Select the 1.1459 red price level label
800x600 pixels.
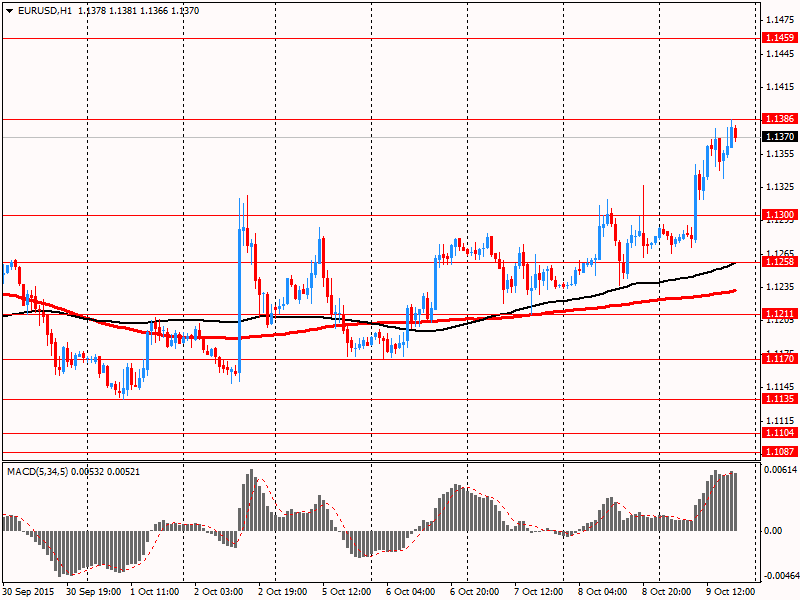point(779,38)
